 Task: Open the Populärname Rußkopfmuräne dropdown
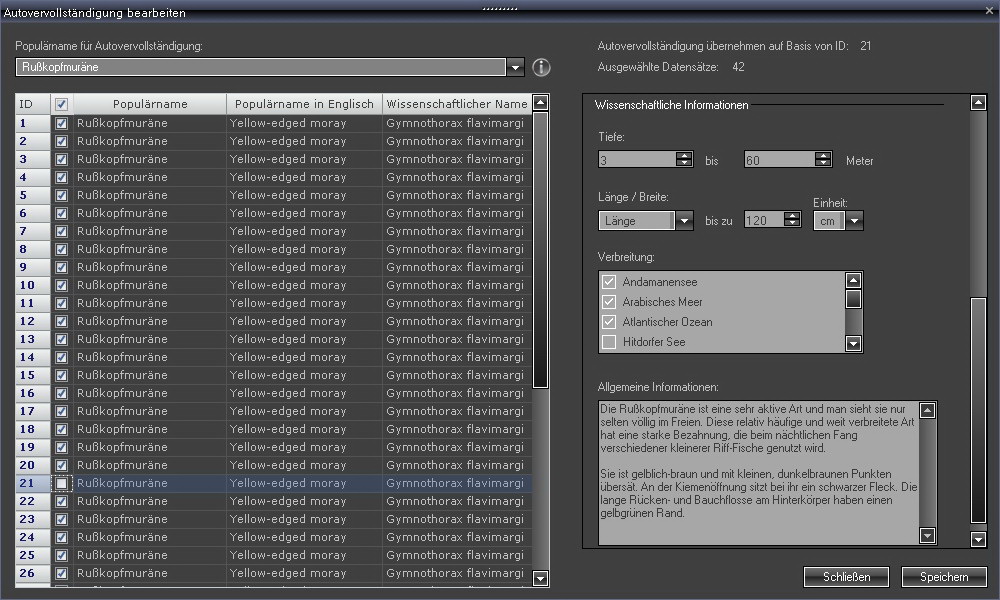516,68
